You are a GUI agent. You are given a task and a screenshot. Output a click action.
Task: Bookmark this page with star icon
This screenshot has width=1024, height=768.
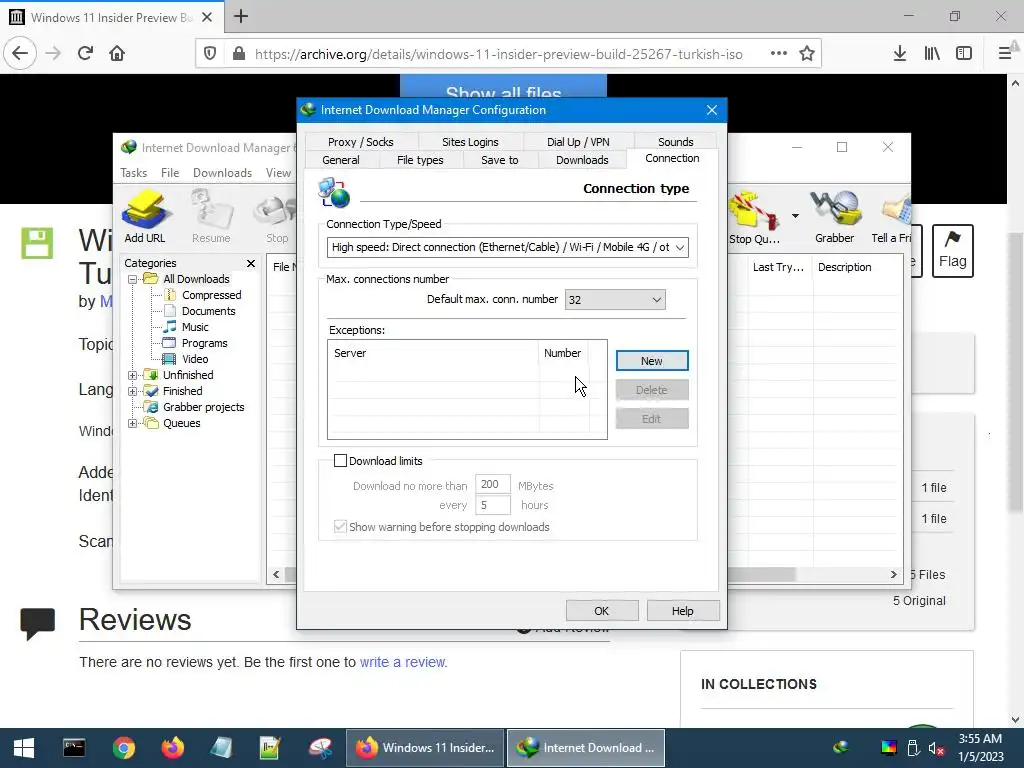click(807, 54)
